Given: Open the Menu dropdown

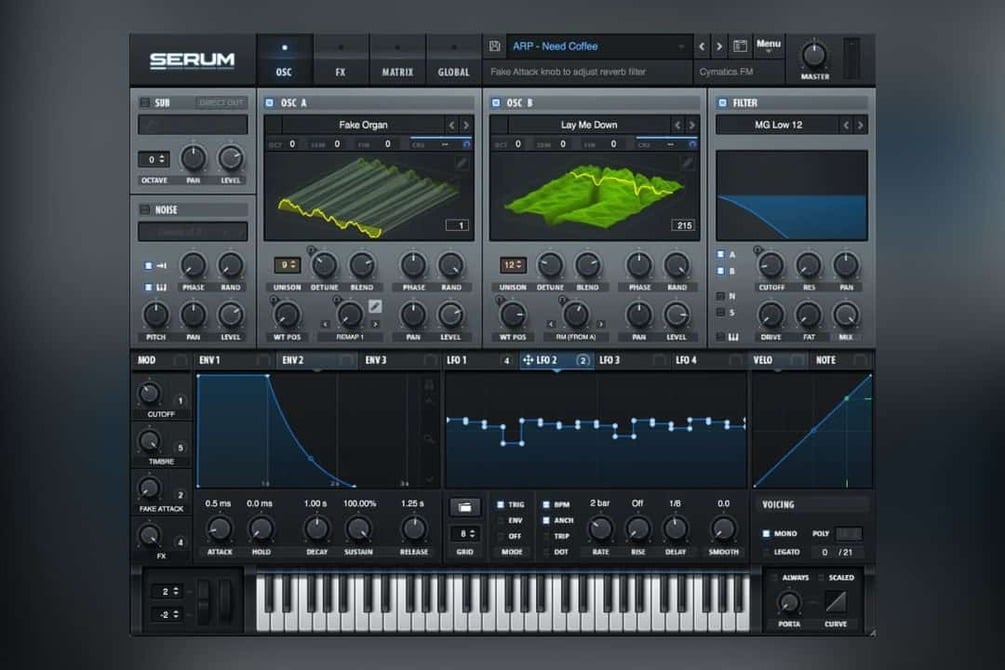Looking at the screenshot, I should tap(768, 45).
